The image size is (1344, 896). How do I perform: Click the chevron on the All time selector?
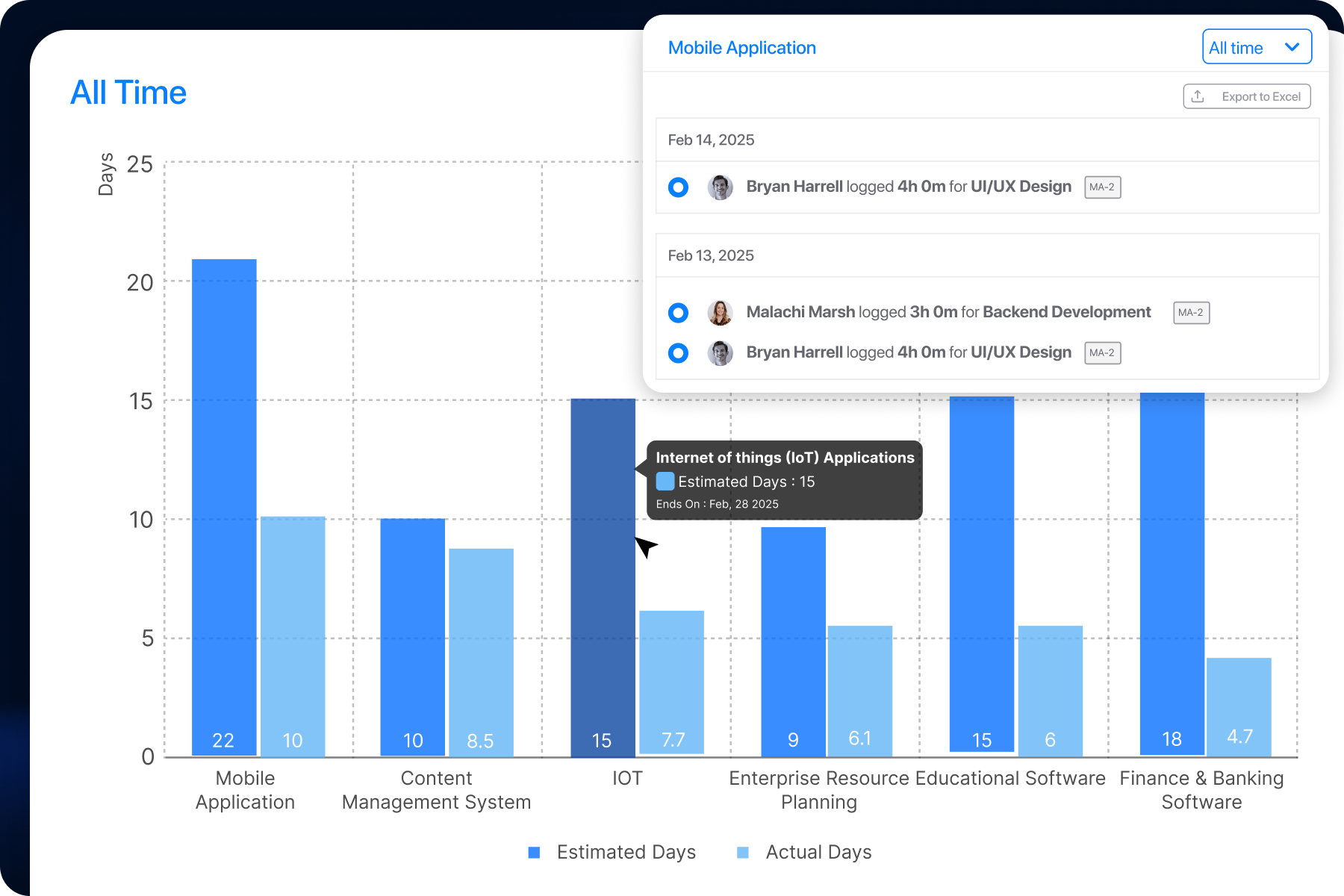point(1292,46)
